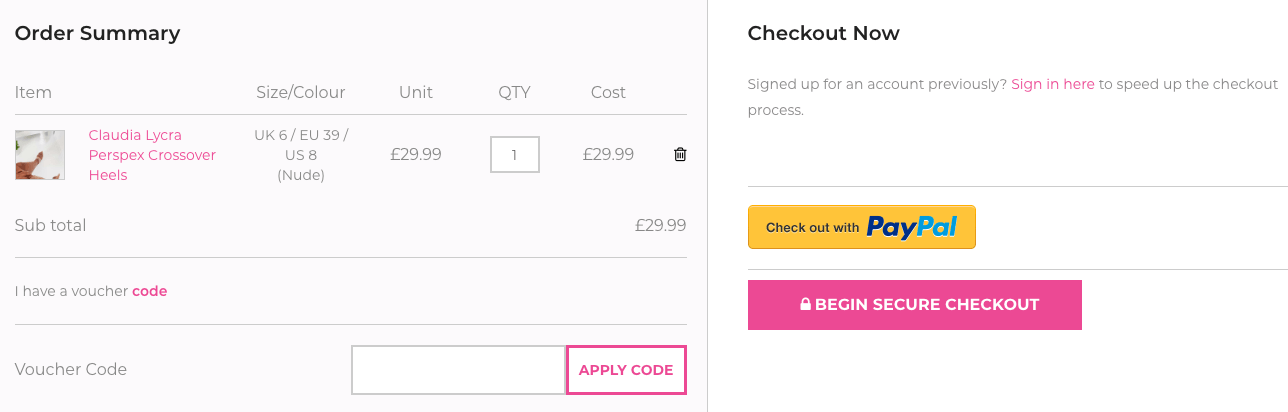The width and height of the screenshot is (1288, 412).
Task: Choose 'Check out with' PayPal button text
Action: coord(812,228)
